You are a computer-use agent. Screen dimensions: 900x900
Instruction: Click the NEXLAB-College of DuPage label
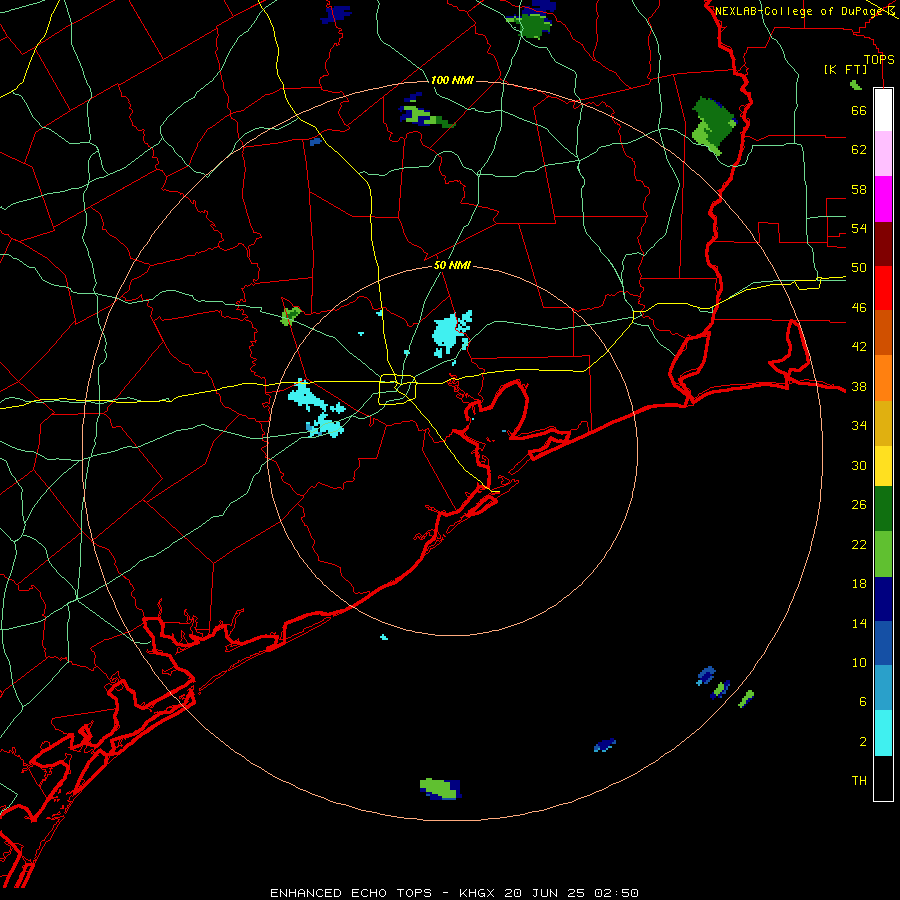click(x=800, y=11)
